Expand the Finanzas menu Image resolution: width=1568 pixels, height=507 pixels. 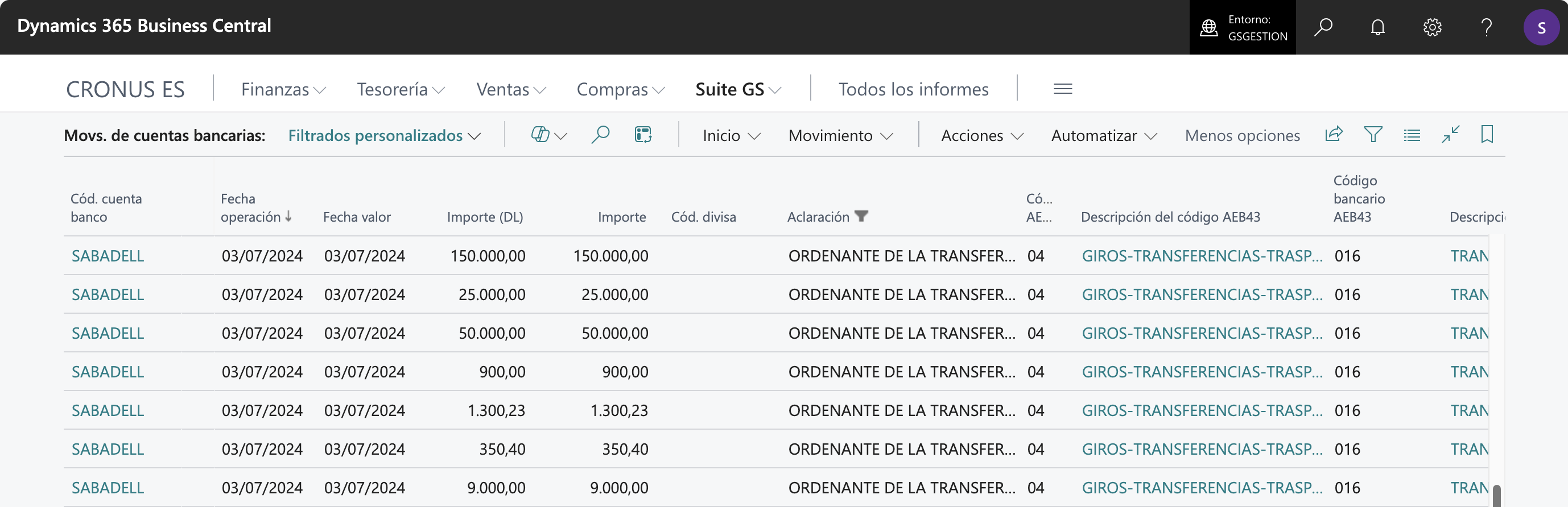(x=284, y=89)
